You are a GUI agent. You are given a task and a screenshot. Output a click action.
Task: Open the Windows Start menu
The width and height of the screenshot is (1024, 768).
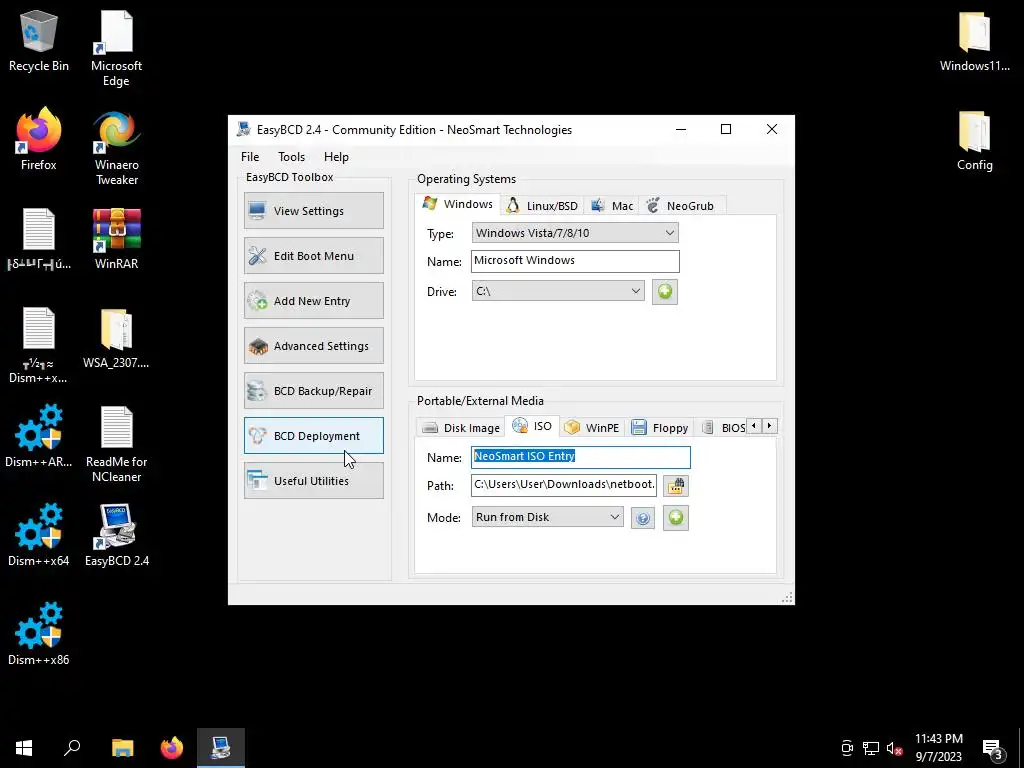click(x=24, y=748)
